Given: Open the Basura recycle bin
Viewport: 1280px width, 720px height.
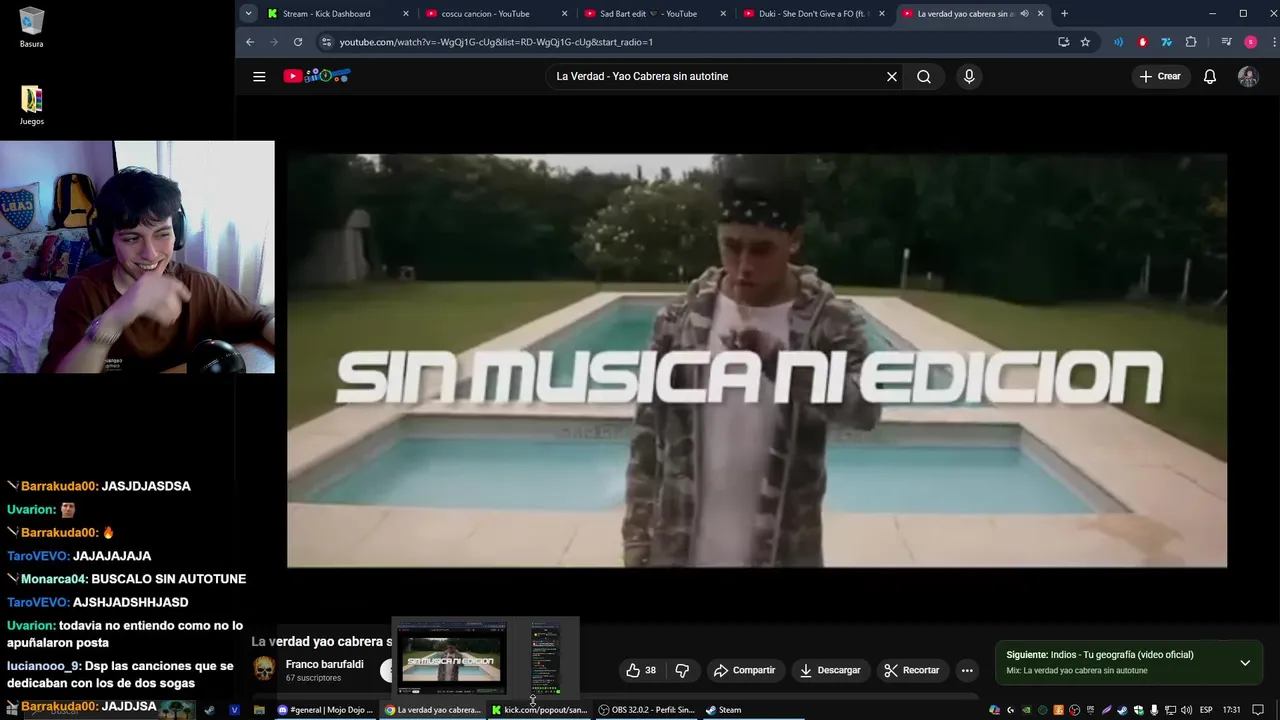Looking at the screenshot, I should click(x=31, y=28).
